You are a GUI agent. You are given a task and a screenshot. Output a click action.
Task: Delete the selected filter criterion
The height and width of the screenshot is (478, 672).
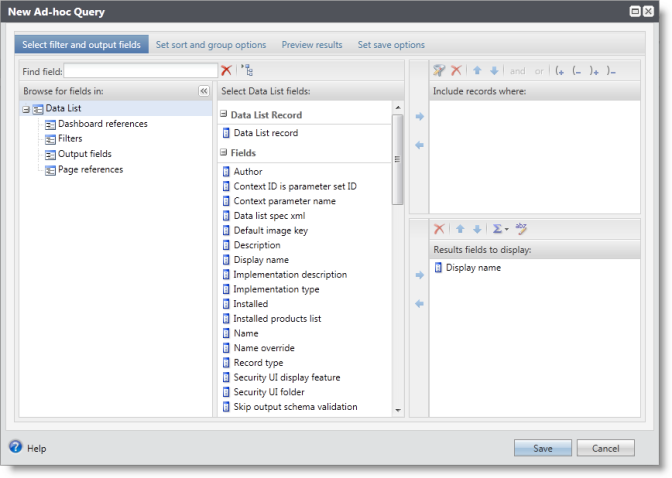(x=456, y=71)
